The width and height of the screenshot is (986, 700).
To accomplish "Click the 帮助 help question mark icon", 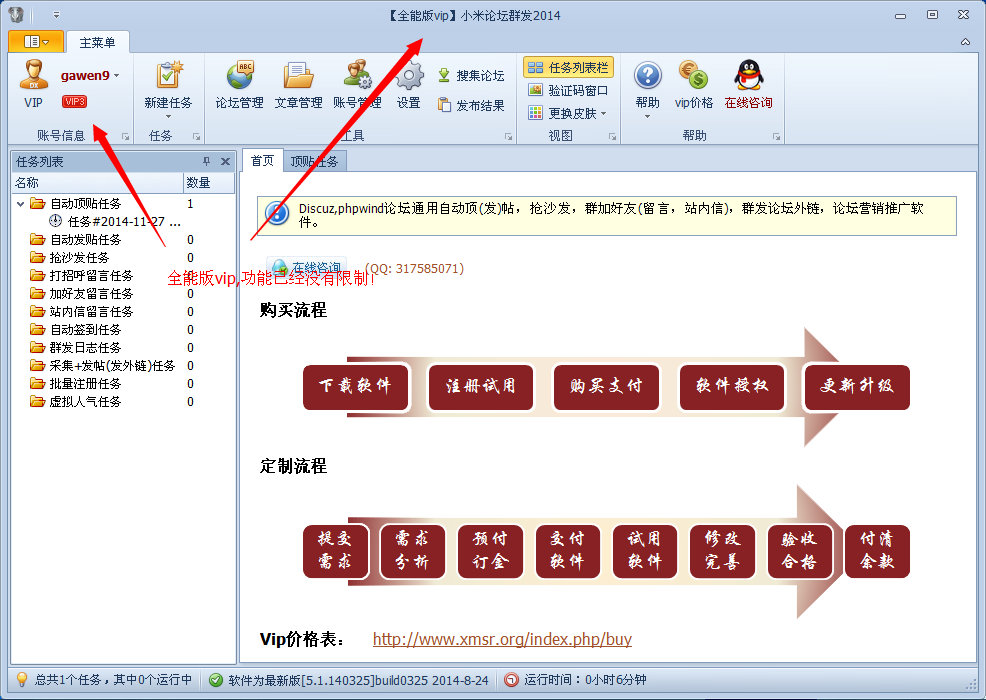I will pyautogui.click(x=648, y=75).
